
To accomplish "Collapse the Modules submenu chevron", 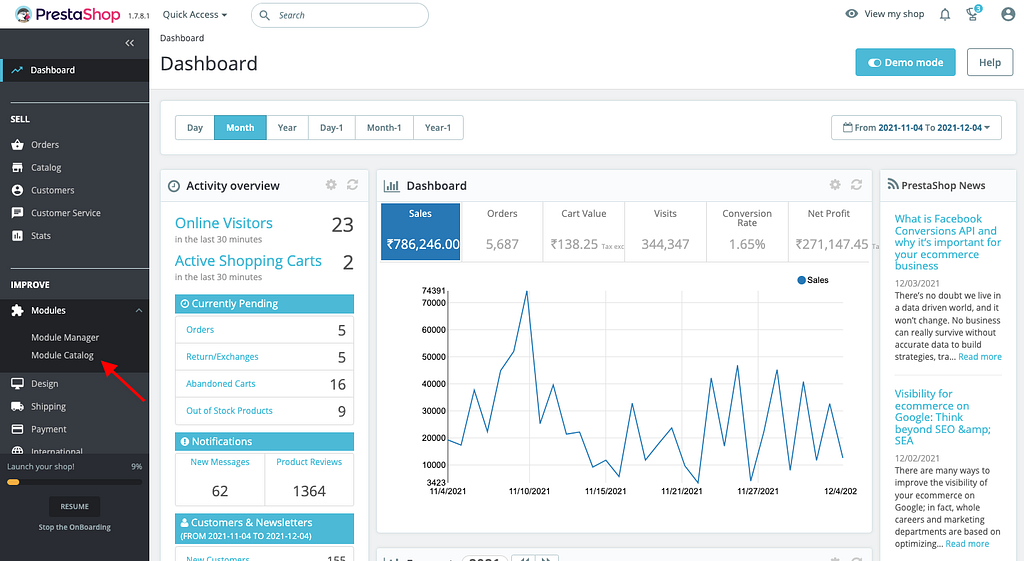I will (x=139, y=310).
